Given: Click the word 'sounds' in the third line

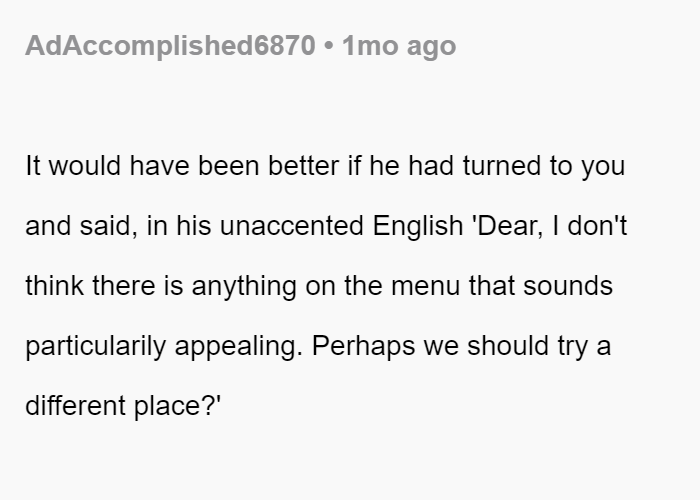Looking at the screenshot, I should click(567, 286).
